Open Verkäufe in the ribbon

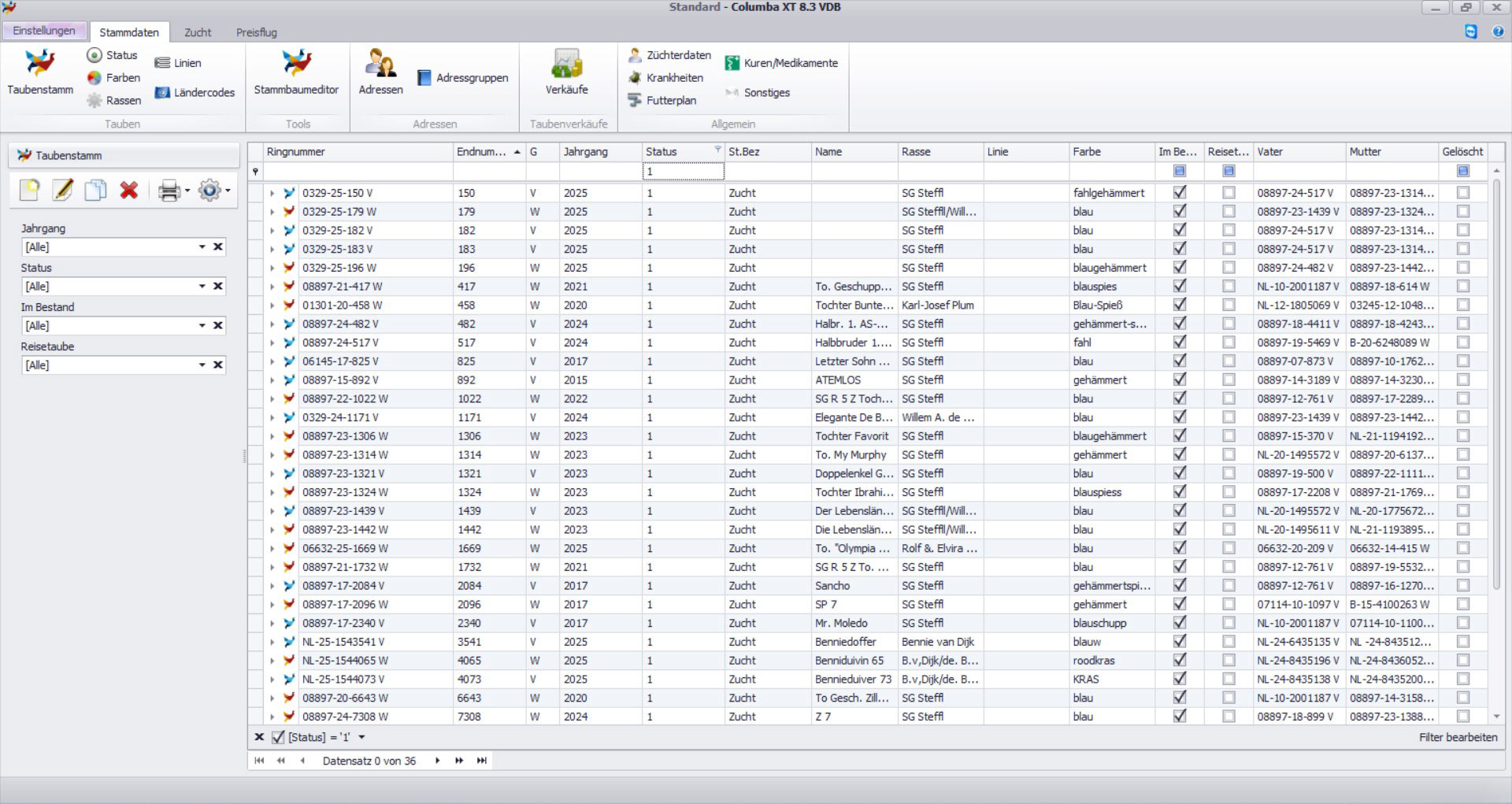[566, 72]
